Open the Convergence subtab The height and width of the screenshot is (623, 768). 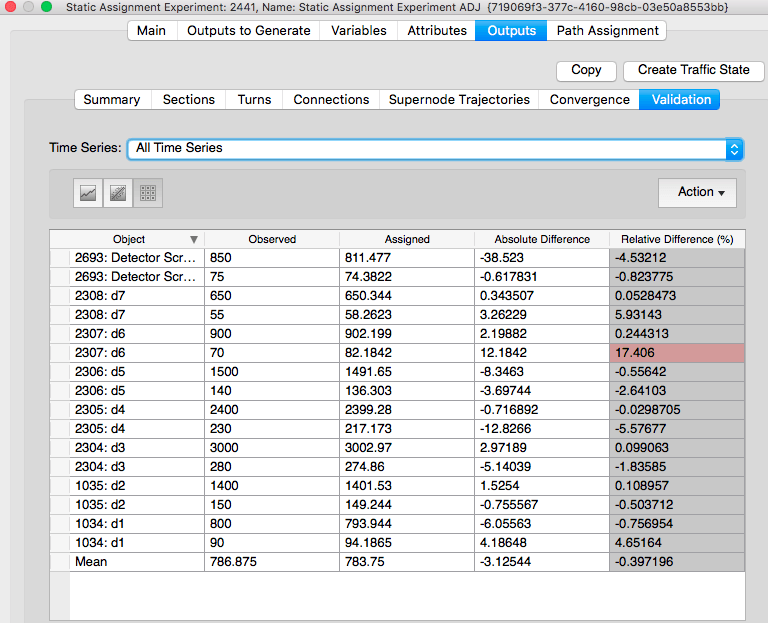coord(589,99)
